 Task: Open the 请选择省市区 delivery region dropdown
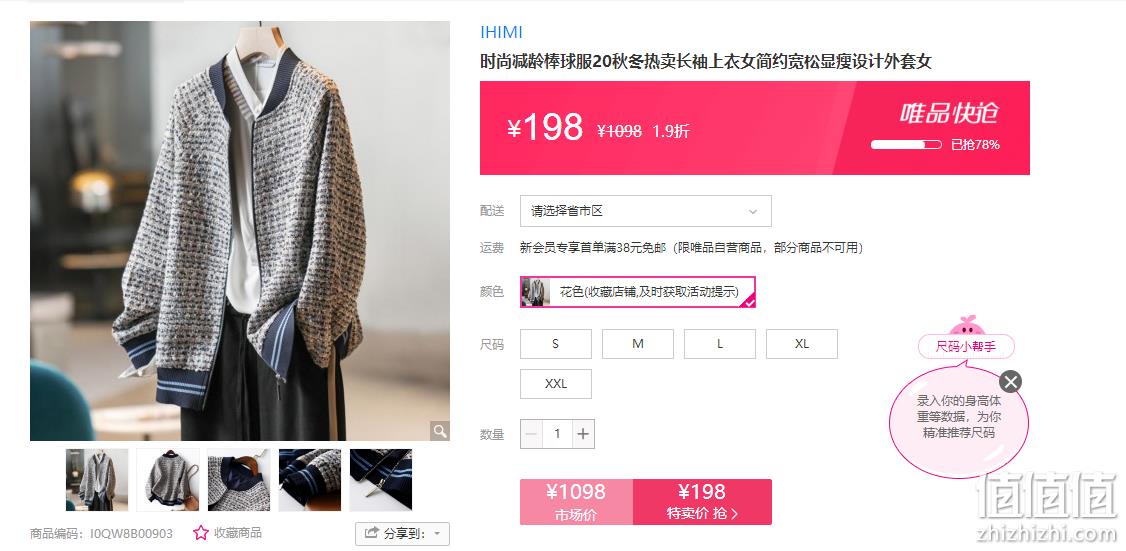(x=646, y=211)
